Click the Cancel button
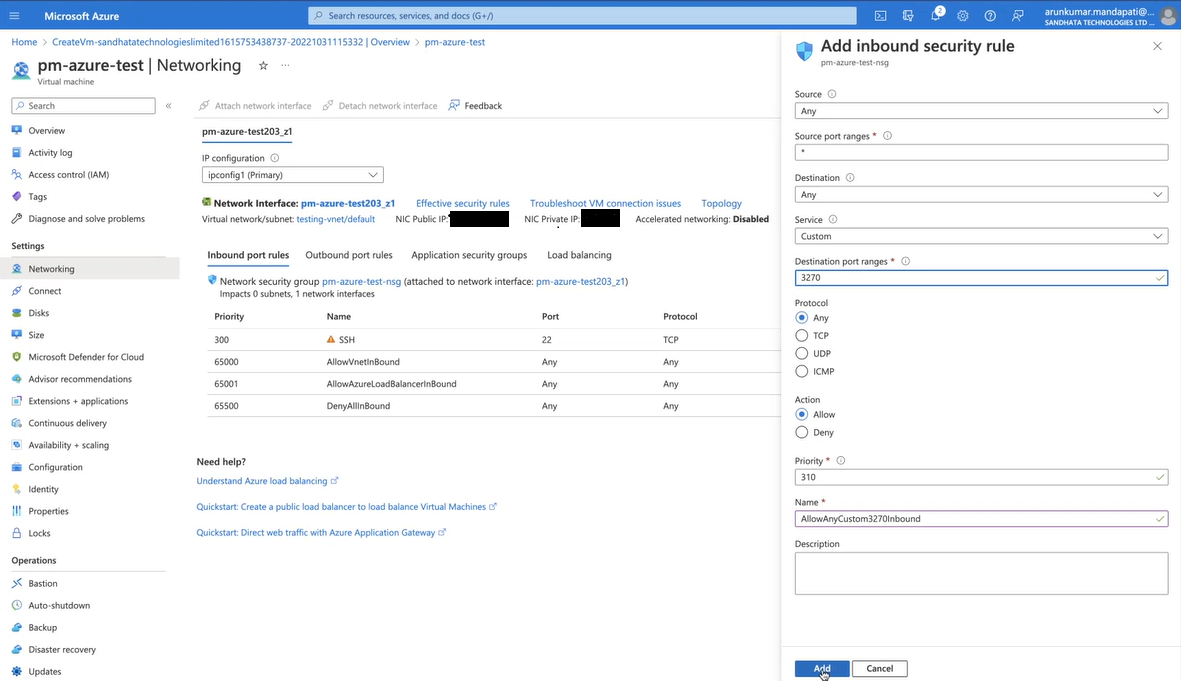Viewport: 1181px width, 681px height. click(x=879, y=668)
